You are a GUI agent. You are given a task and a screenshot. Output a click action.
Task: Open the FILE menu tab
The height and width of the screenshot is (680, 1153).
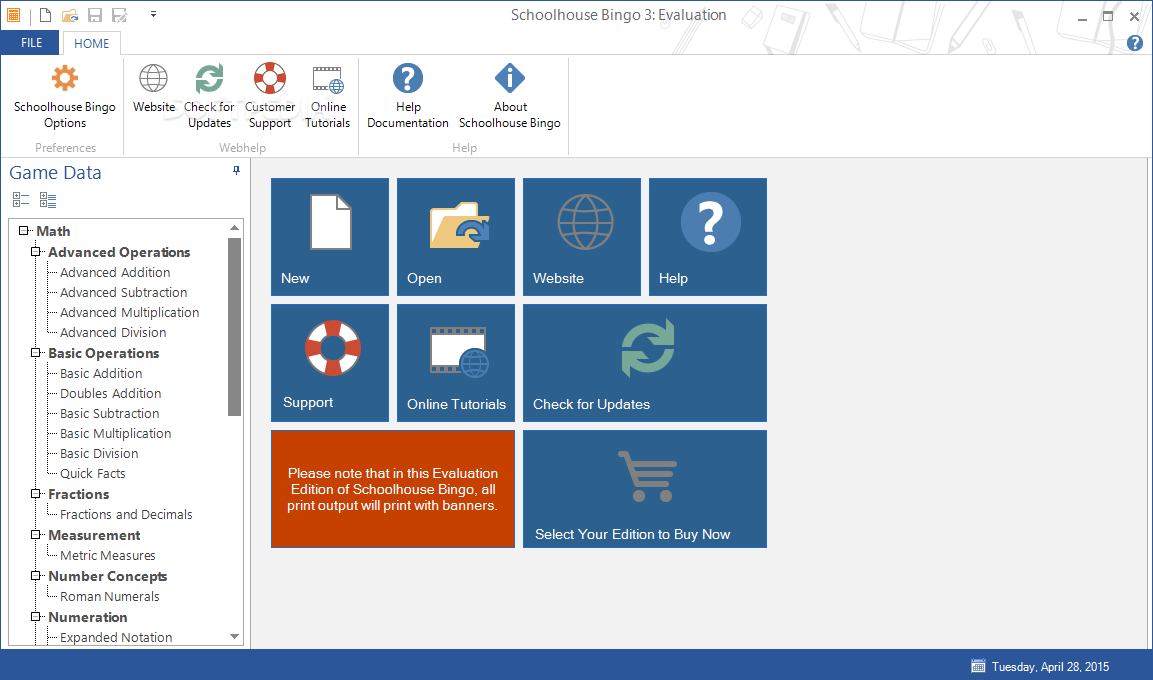(31, 43)
